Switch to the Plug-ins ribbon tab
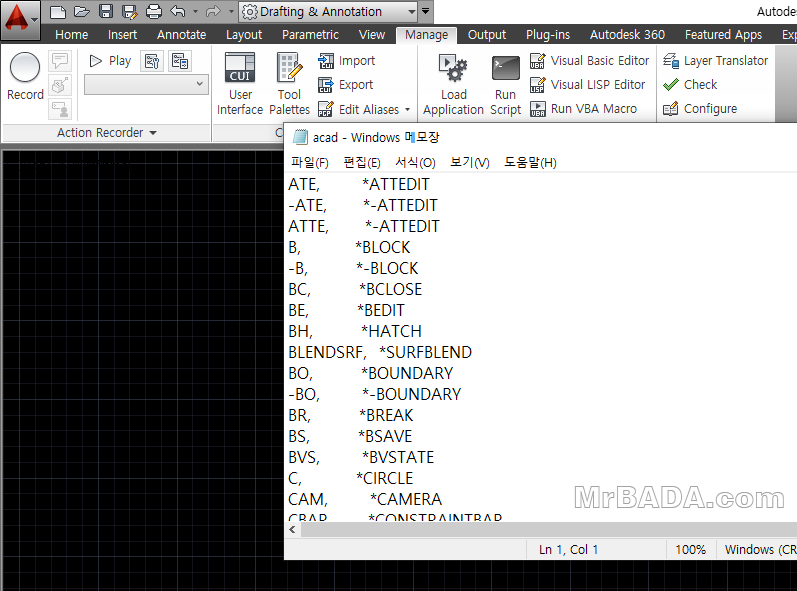The height and width of the screenshot is (591, 797). point(548,35)
